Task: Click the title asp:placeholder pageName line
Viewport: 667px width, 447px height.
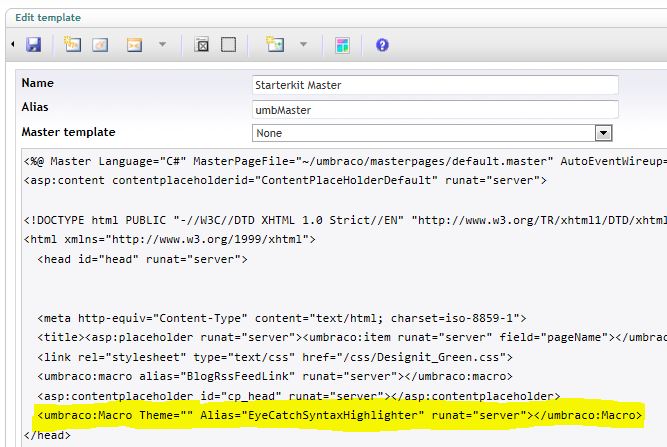Action: point(352,337)
